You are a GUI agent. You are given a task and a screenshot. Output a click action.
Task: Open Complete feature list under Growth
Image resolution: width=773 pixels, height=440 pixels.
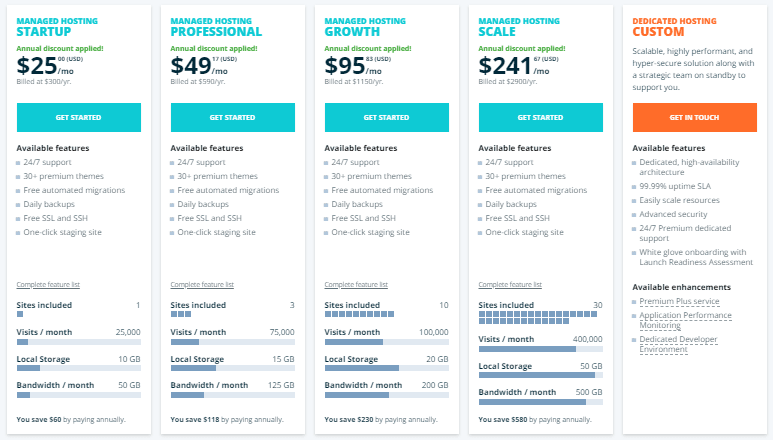tap(356, 284)
